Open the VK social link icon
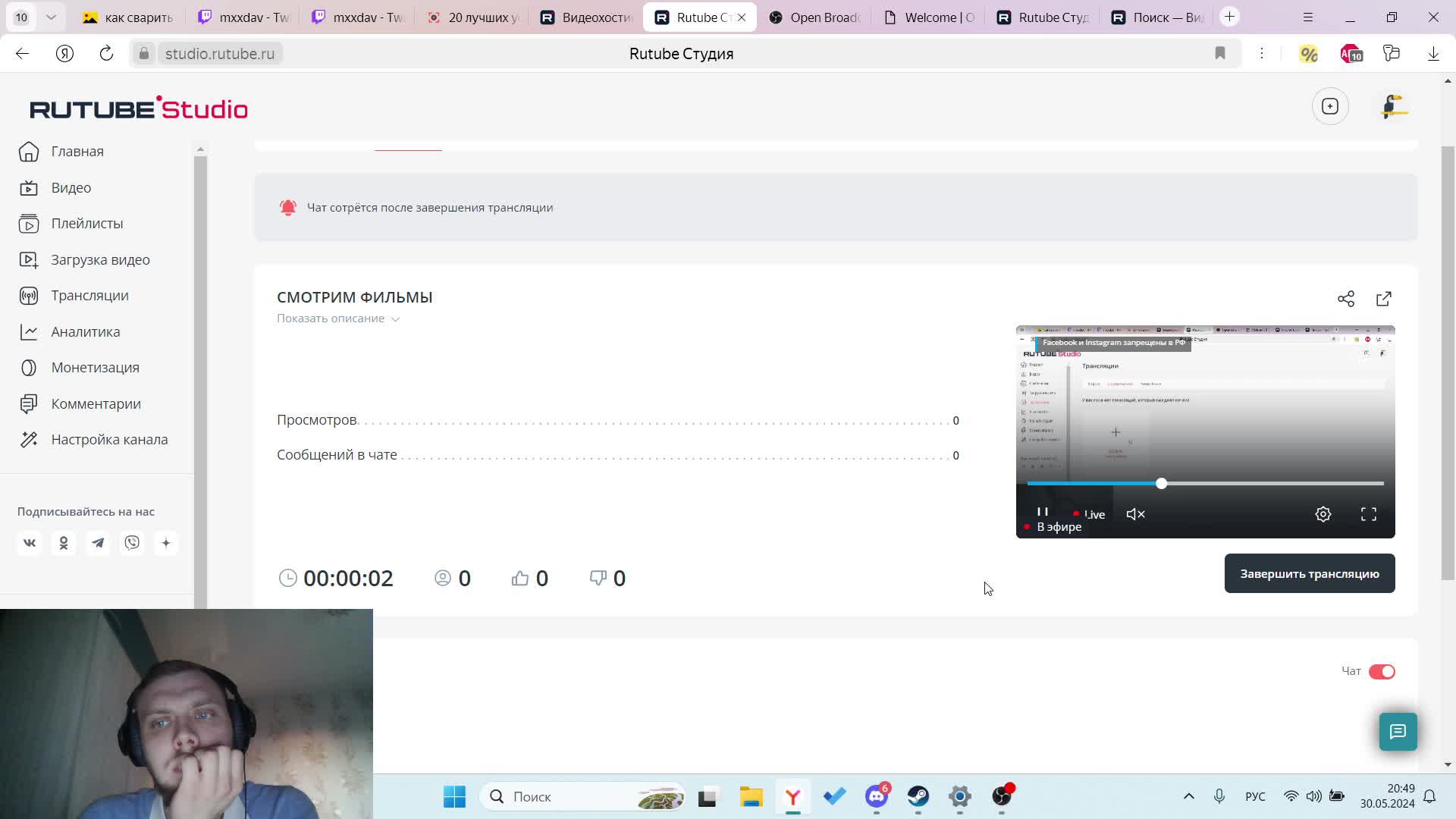This screenshot has height=819, width=1456. [x=30, y=543]
